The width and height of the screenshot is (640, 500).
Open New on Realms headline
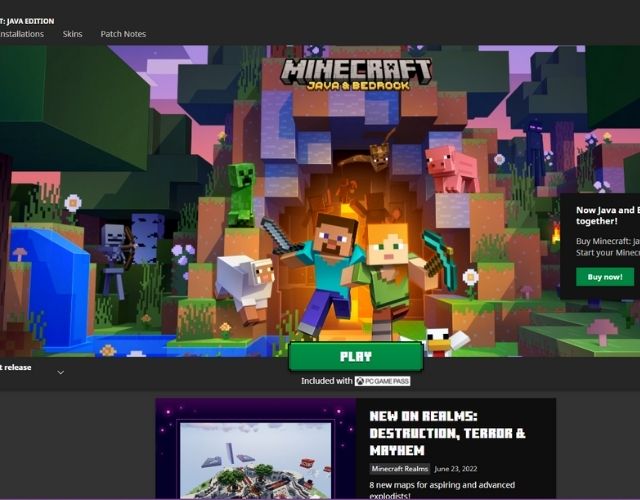(447, 433)
